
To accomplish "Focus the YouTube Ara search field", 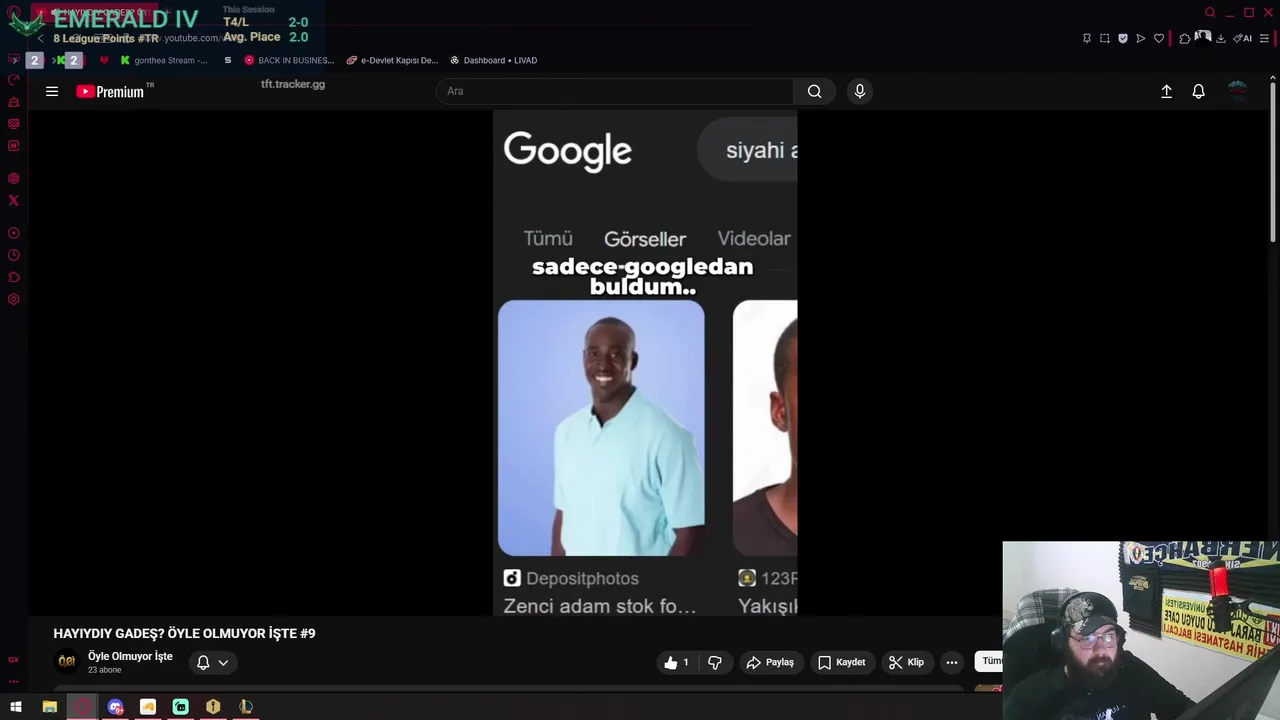I will coord(615,91).
